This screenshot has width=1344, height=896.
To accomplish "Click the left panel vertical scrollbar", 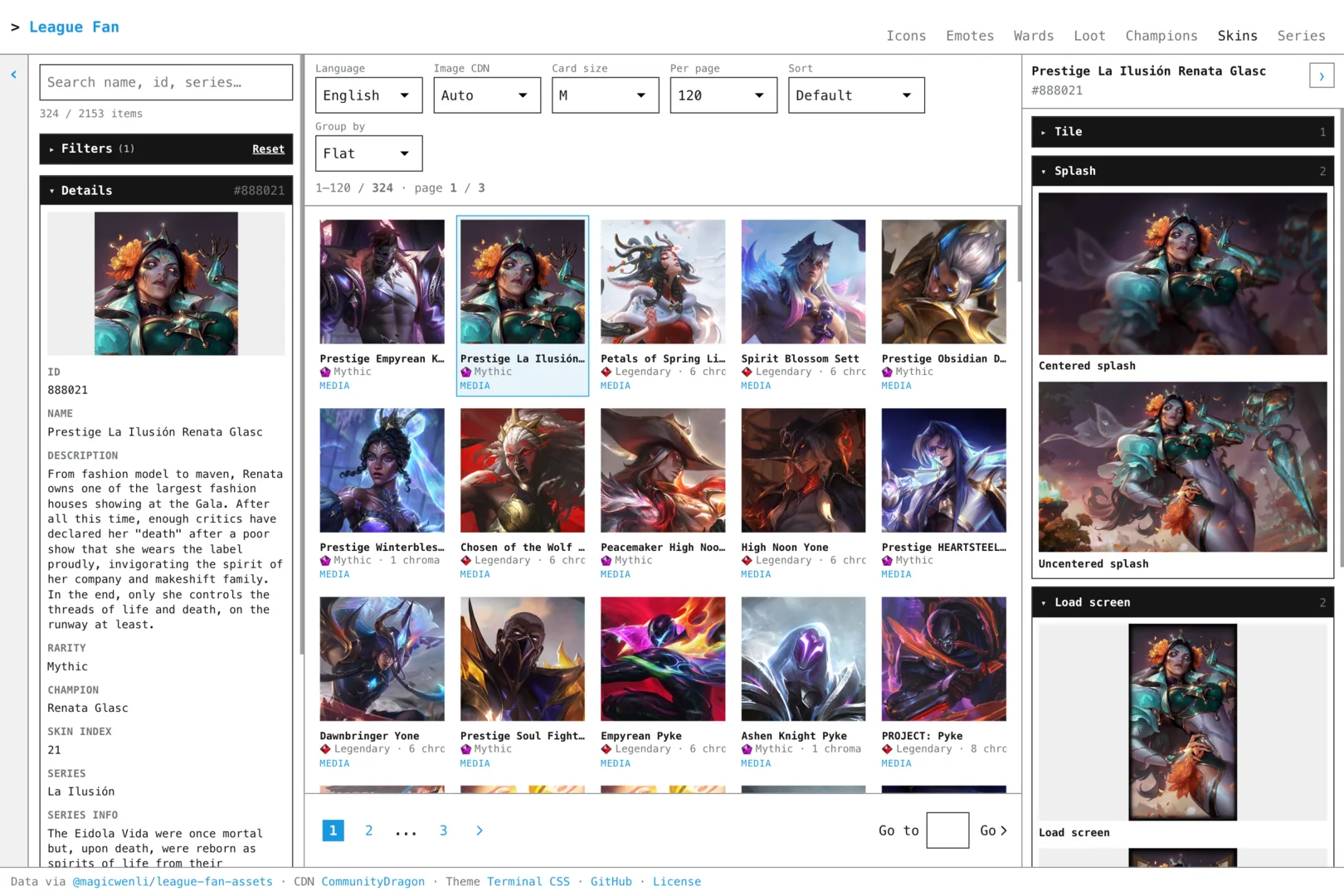I will click(300, 357).
